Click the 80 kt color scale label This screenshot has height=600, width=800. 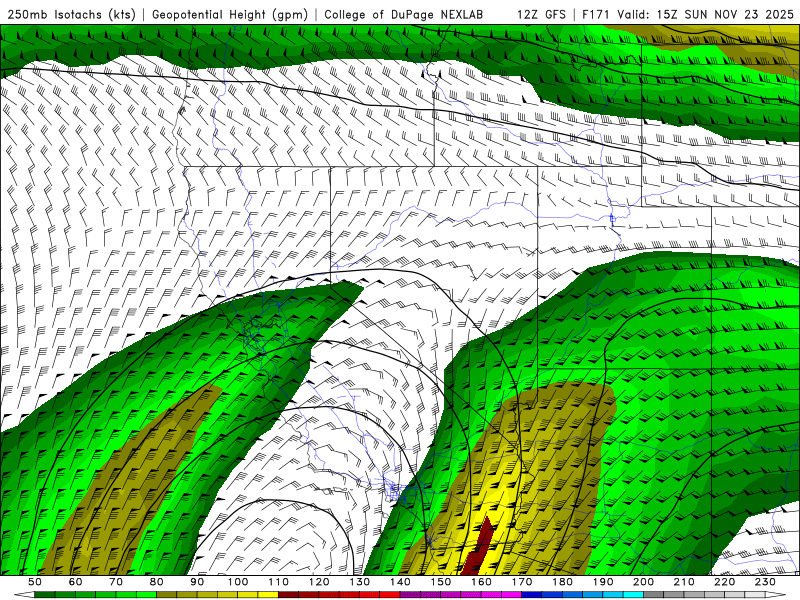pyautogui.click(x=157, y=582)
